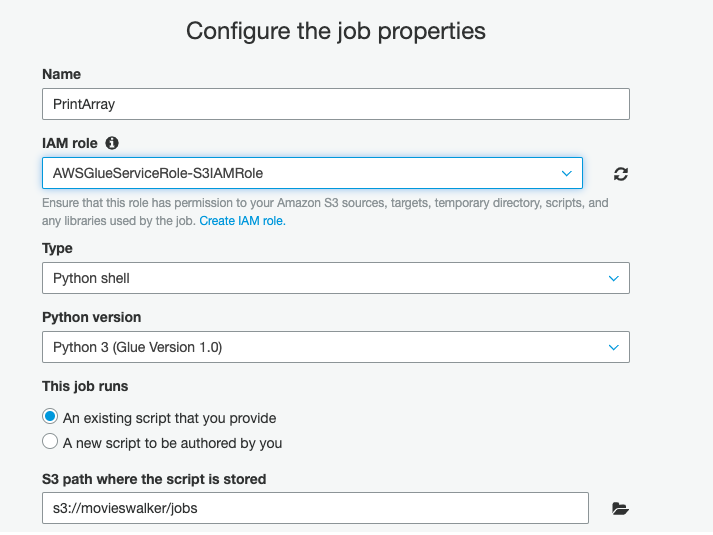The width and height of the screenshot is (713, 535).
Task: Click the S3 path where script stored label
Action: pyautogui.click(x=154, y=479)
